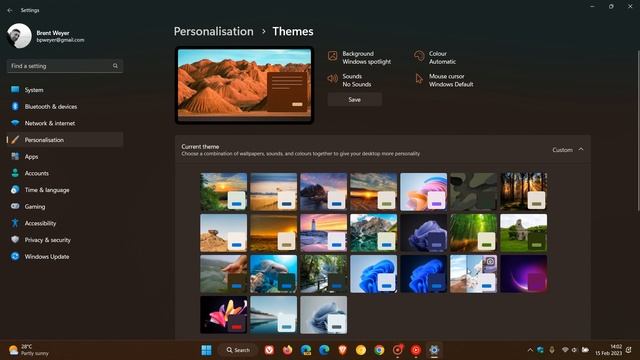Click the Settings gear taskbar icon
The height and width of the screenshot is (360, 640).
tap(434, 350)
